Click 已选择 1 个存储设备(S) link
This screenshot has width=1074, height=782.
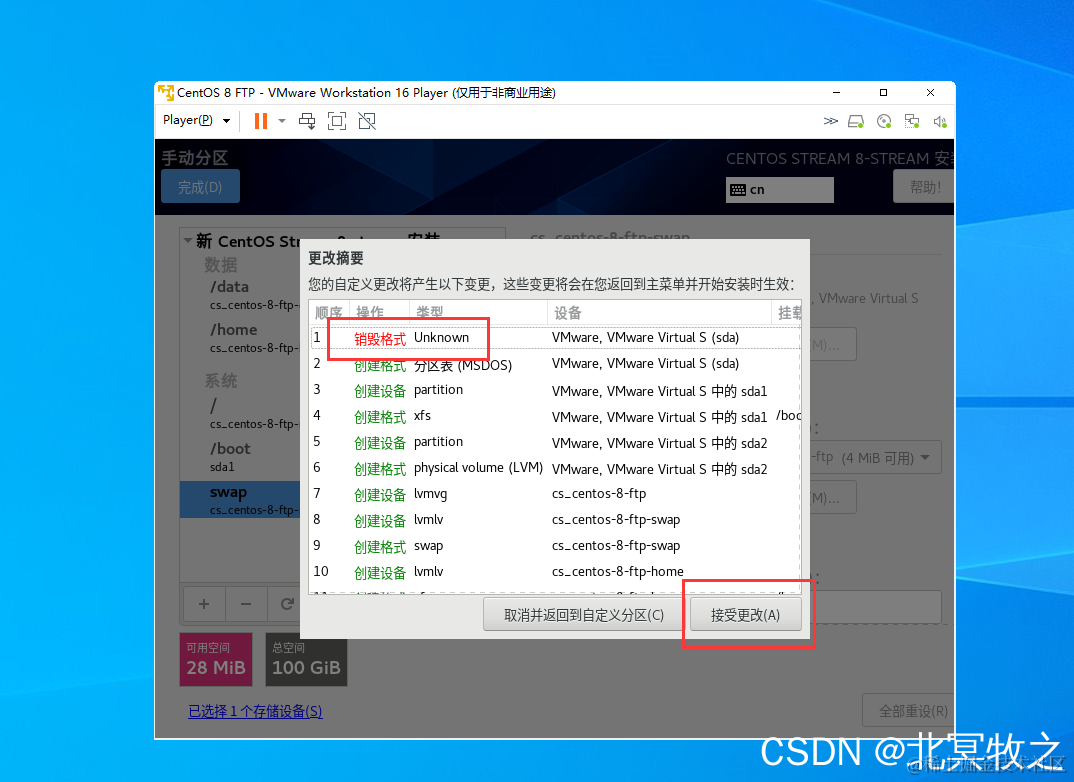tap(255, 711)
